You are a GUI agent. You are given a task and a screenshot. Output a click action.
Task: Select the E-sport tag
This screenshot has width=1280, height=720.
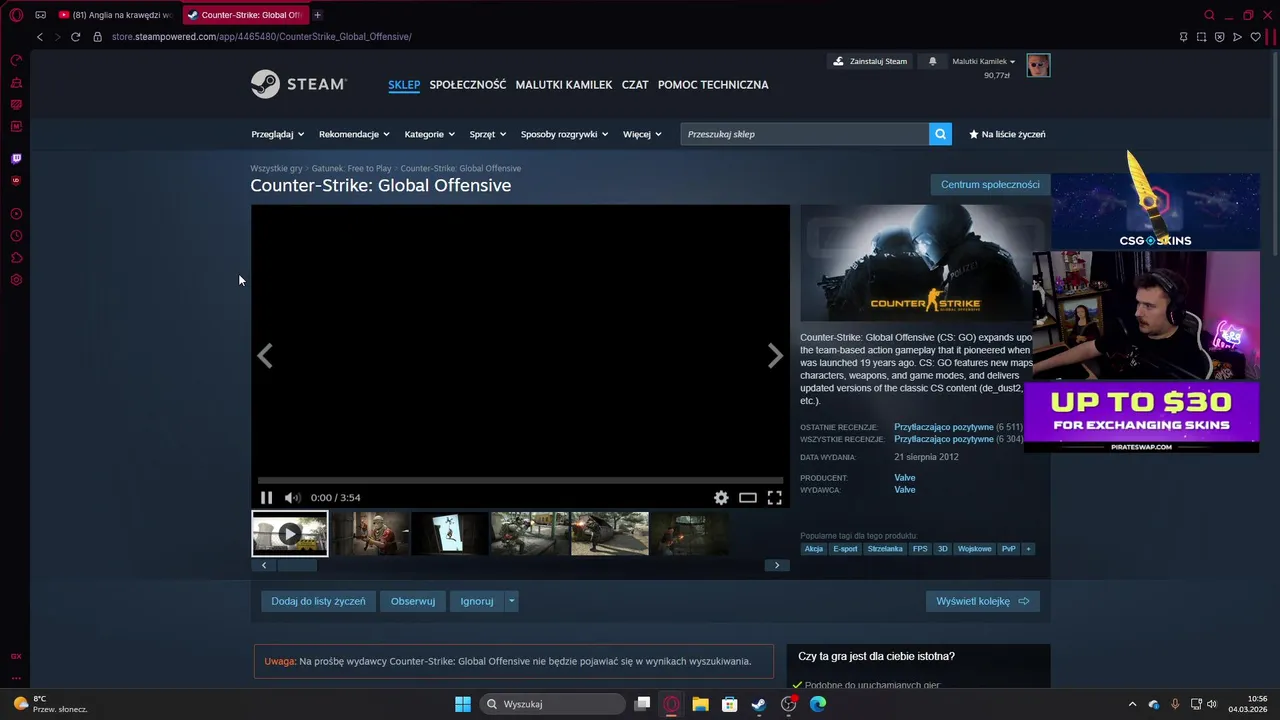tap(845, 549)
